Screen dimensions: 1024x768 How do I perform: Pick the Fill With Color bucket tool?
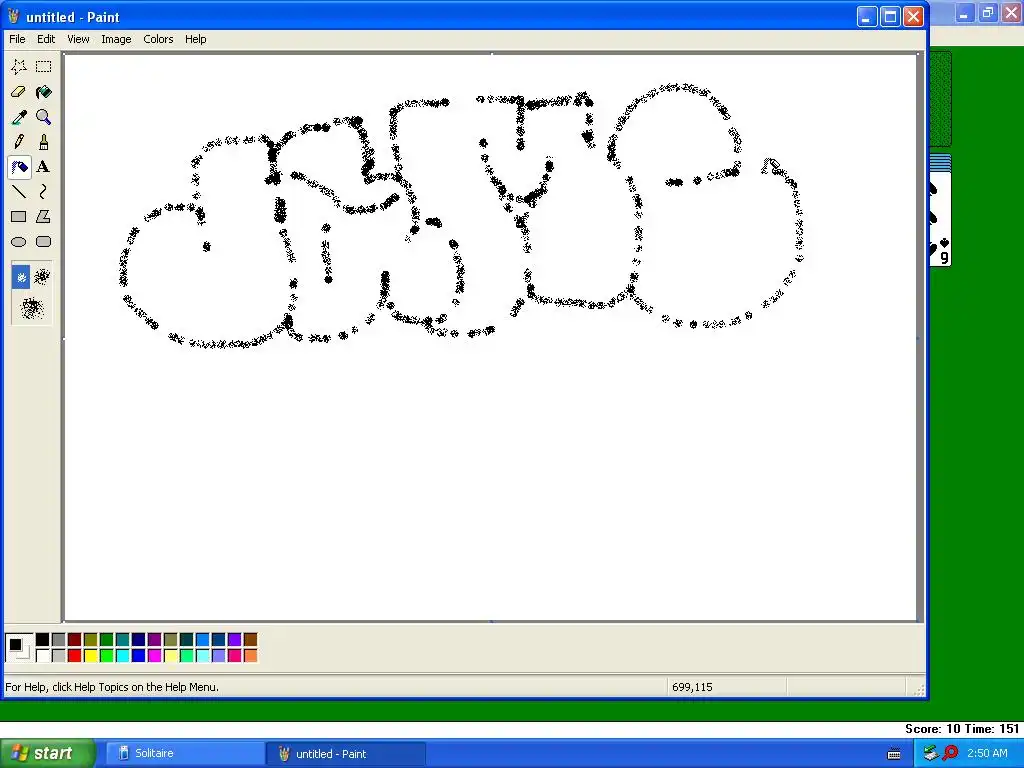tap(43, 92)
